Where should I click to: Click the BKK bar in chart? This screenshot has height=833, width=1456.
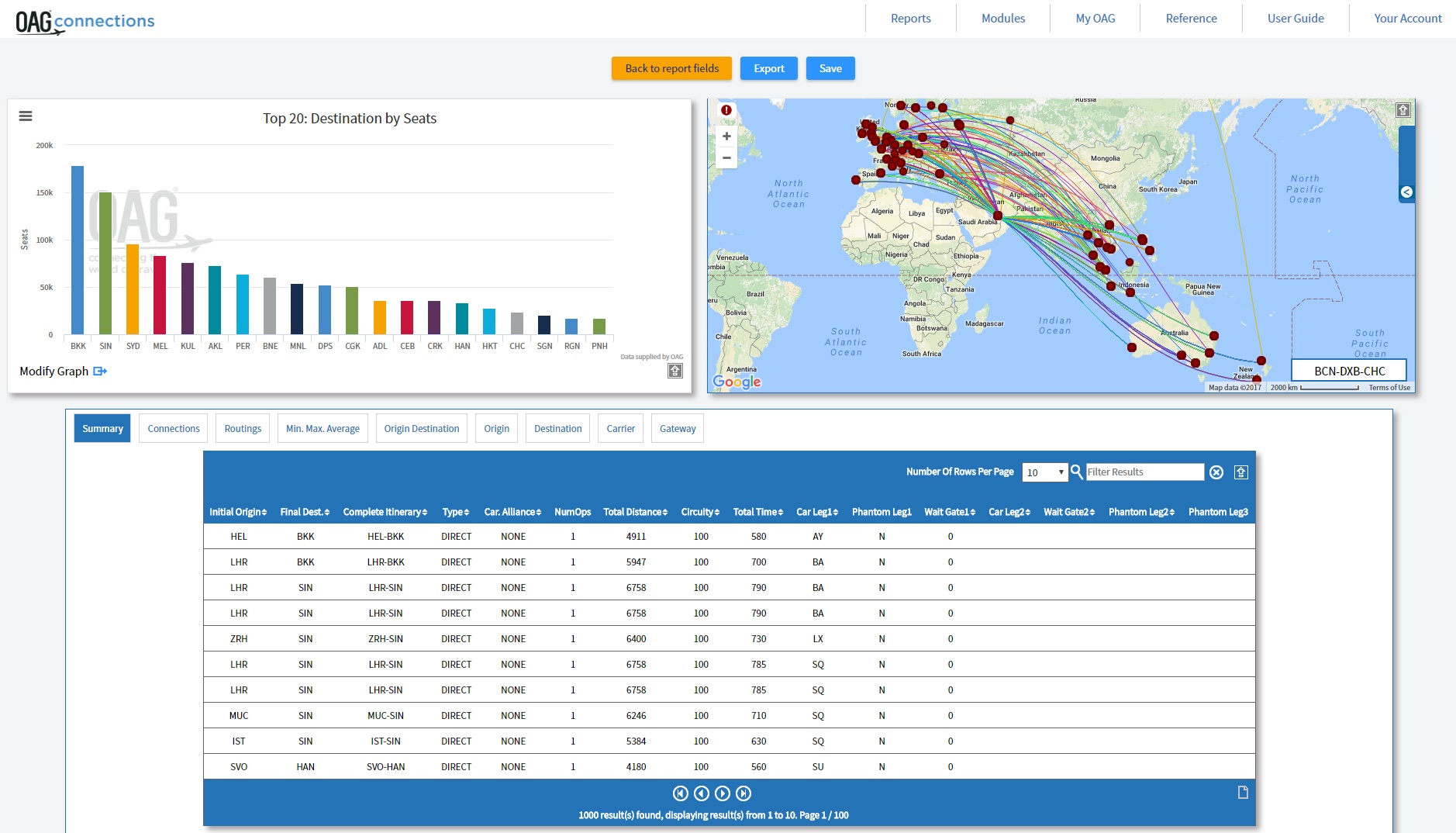click(78, 250)
